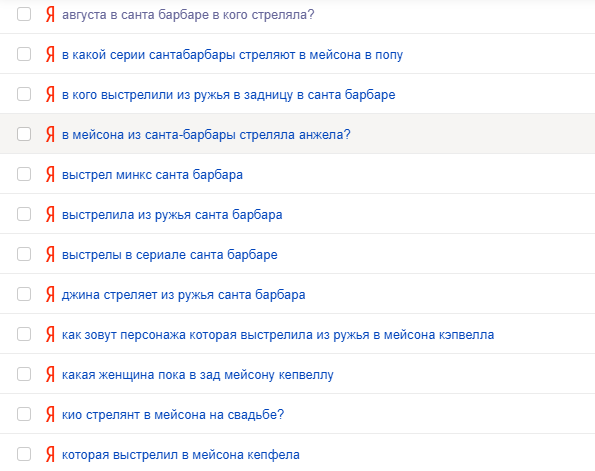Tick checkbox for «какая женщина пока в зад мейсону»
The image size is (595, 471).
(x=24, y=374)
